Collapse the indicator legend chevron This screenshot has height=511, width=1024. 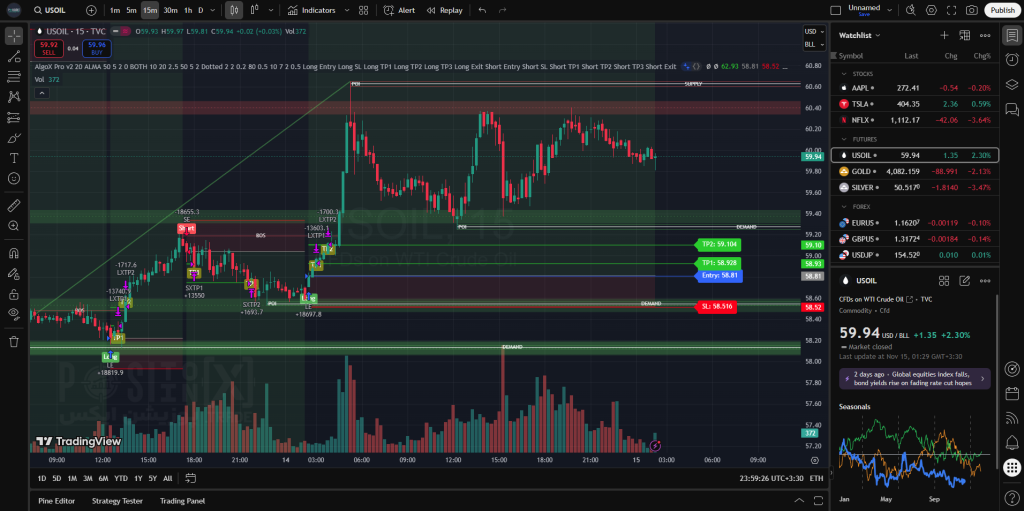tap(40, 93)
